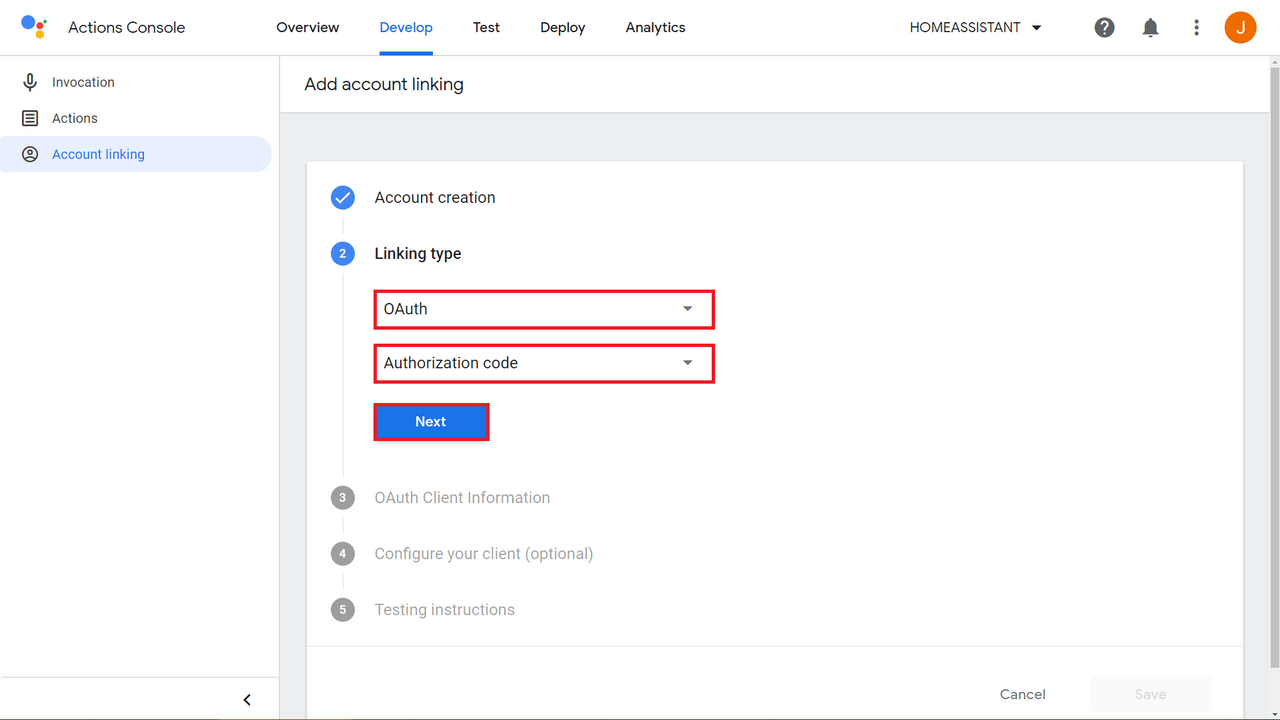Click the Add account linking heading
The width and height of the screenshot is (1280, 720).
(384, 84)
